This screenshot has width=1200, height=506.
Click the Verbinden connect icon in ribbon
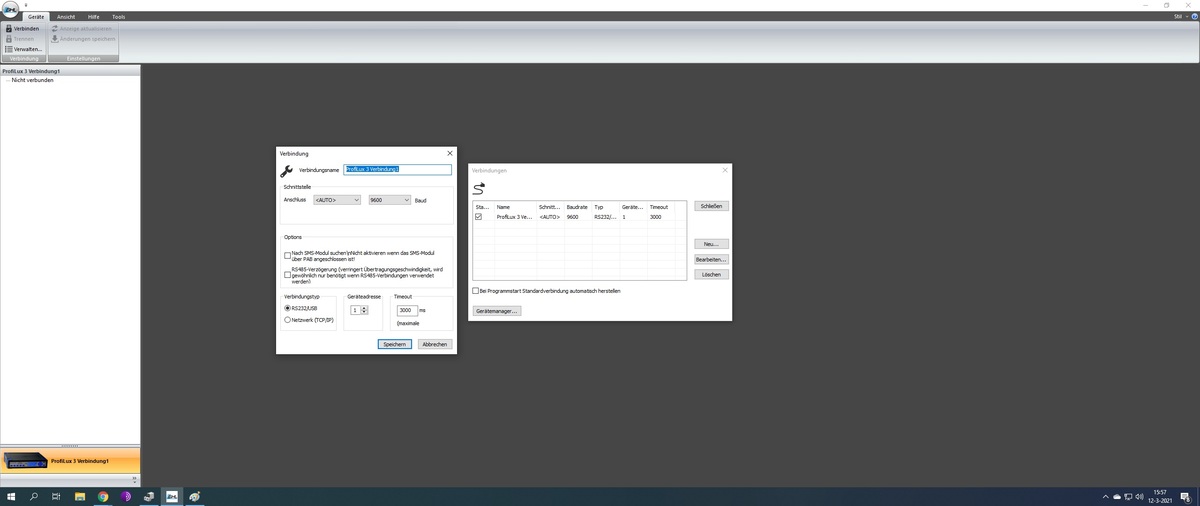[9, 29]
